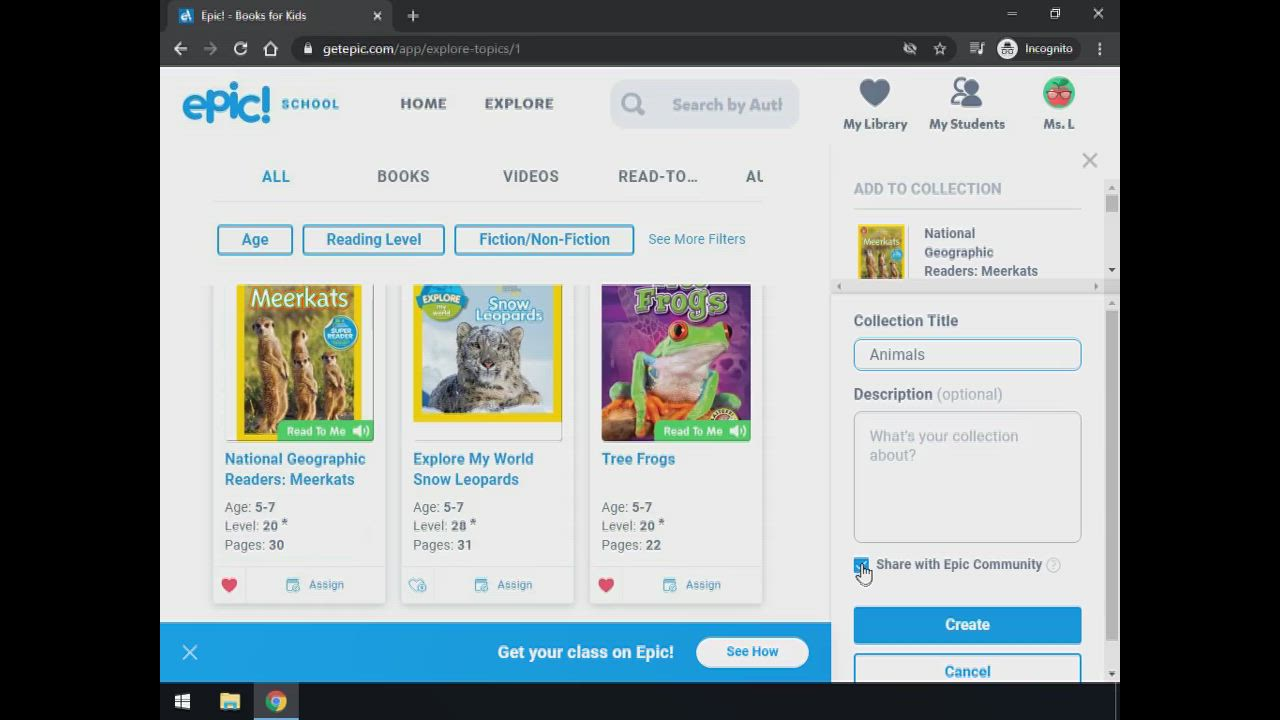This screenshot has width=1280, height=720.
Task: Expand See More Filters
Action: click(697, 239)
